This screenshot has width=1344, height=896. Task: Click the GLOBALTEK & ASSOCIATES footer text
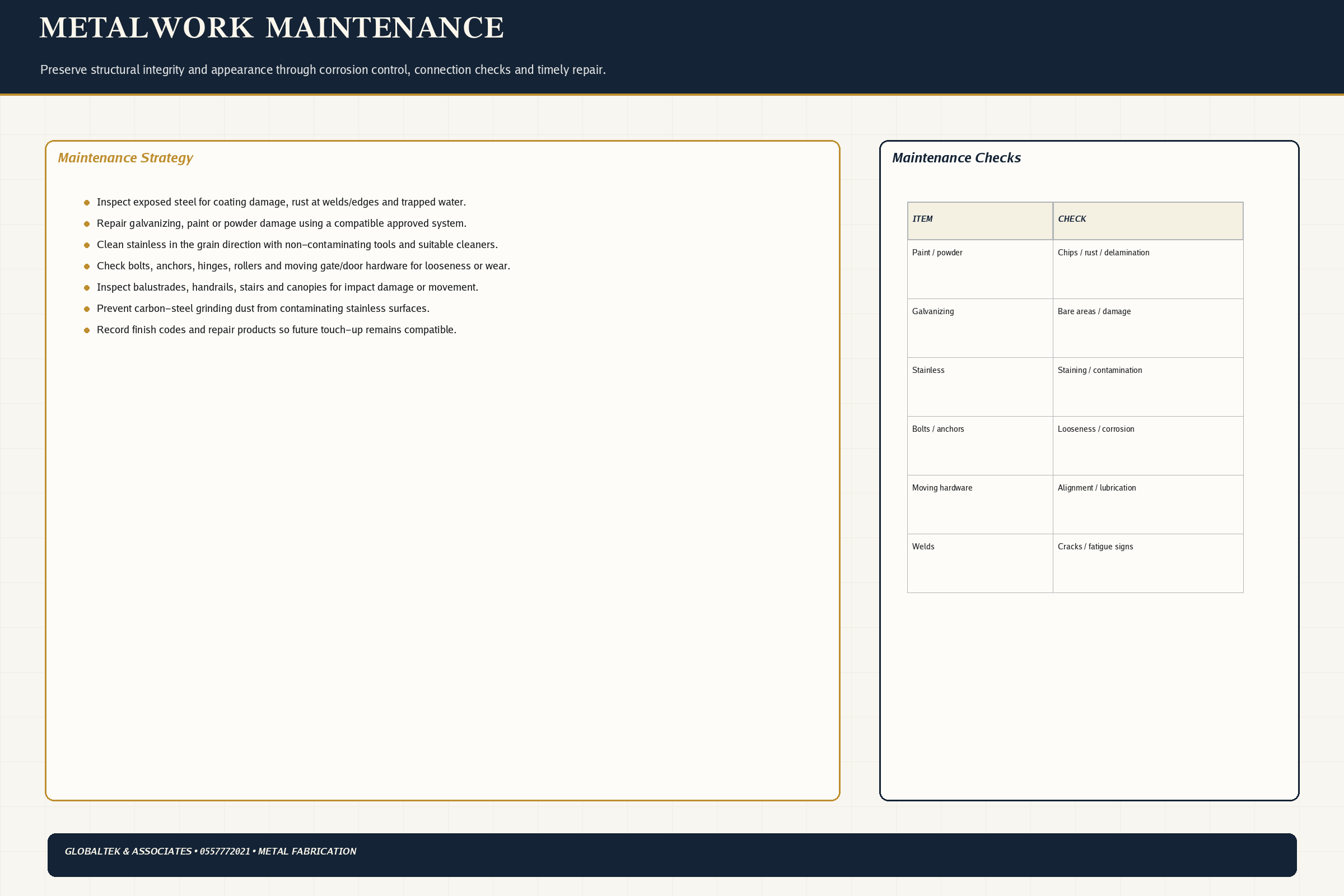tap(211, 851)
